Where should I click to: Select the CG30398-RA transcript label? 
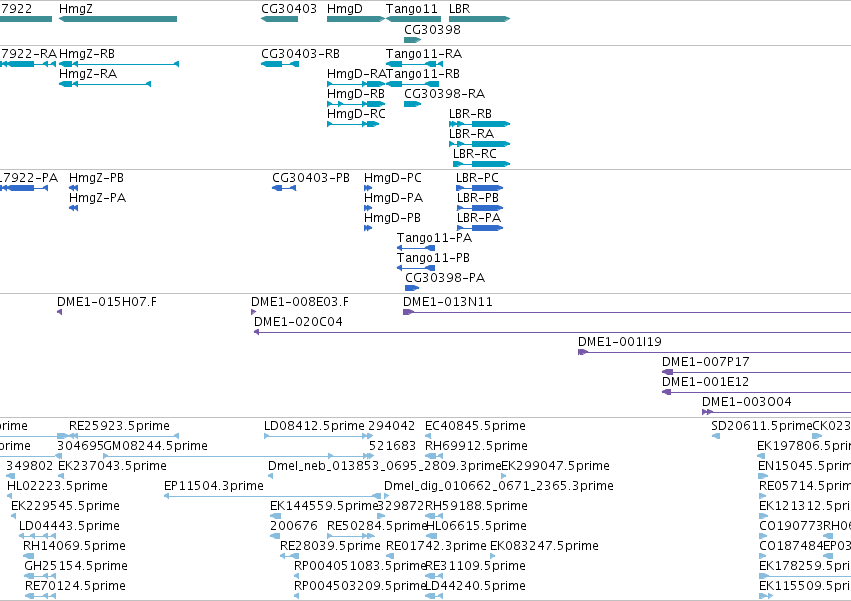[x=444, y=94]
